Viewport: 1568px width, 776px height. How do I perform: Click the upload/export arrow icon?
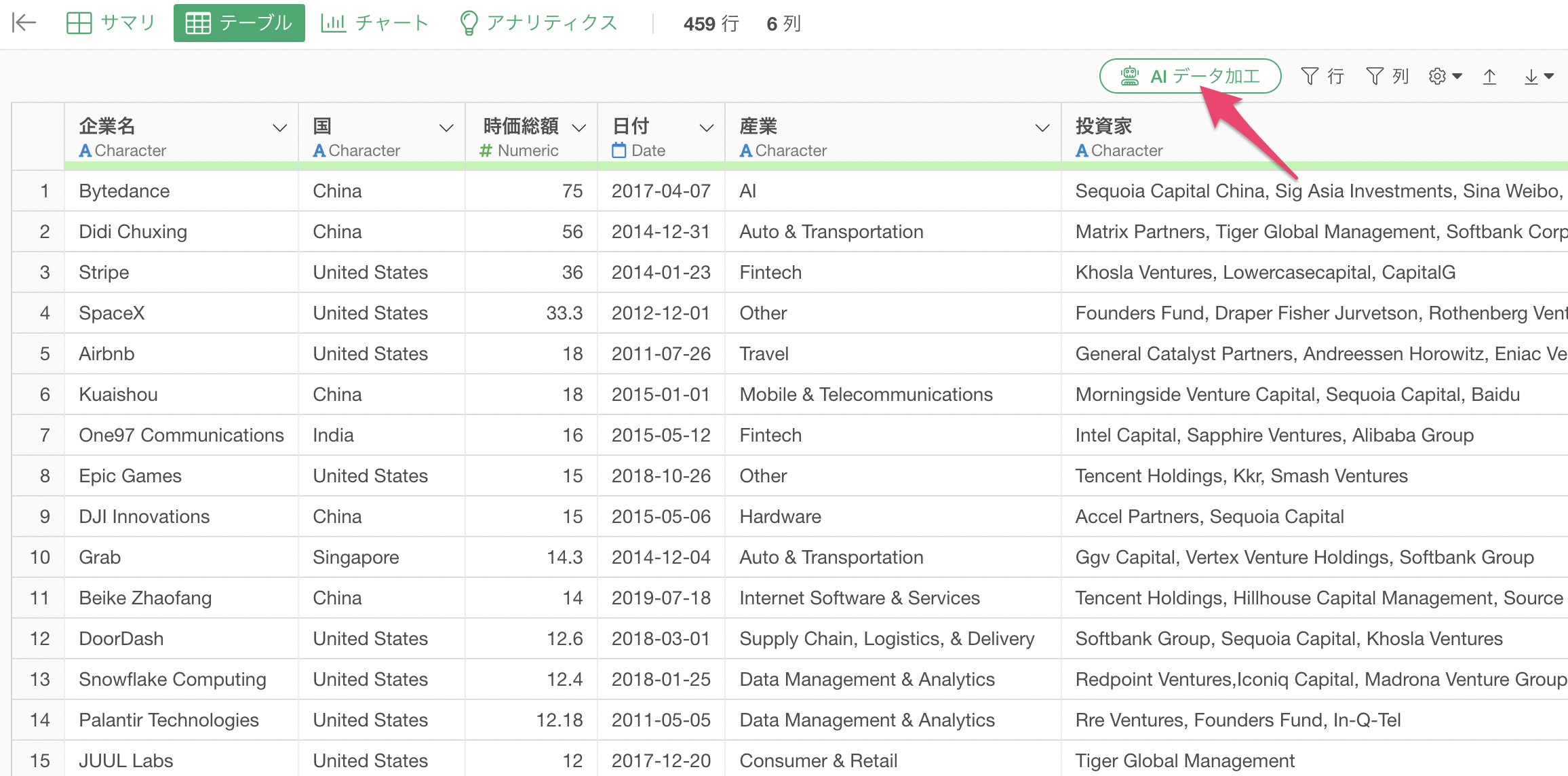[1489, 77]
